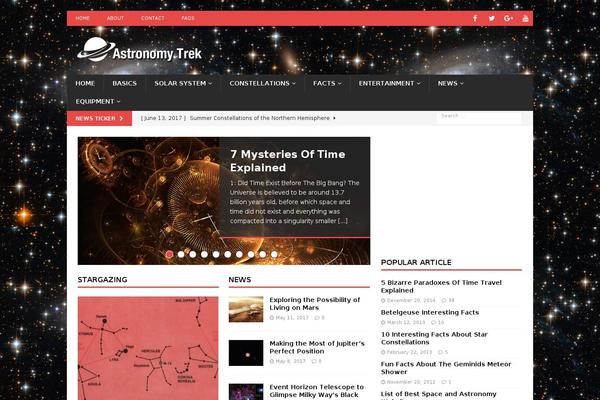Click the slider excerpt about the Big Bang
600x400 pixels.
click(295, 202)
